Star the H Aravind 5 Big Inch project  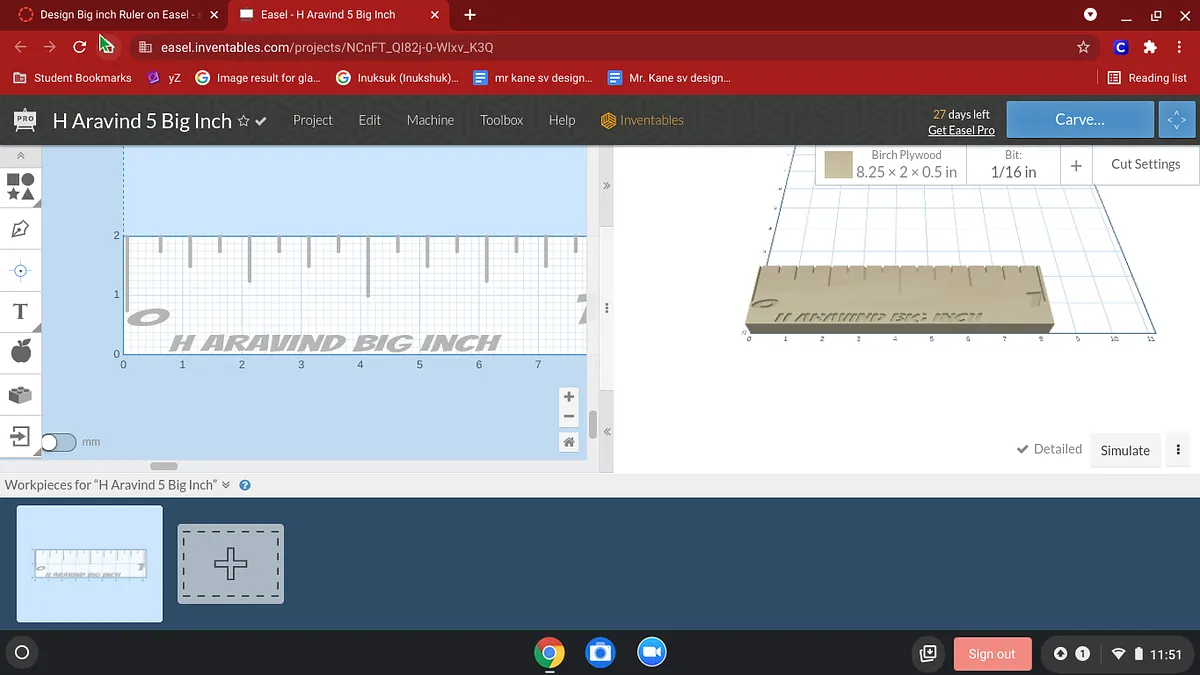(243, 121)
